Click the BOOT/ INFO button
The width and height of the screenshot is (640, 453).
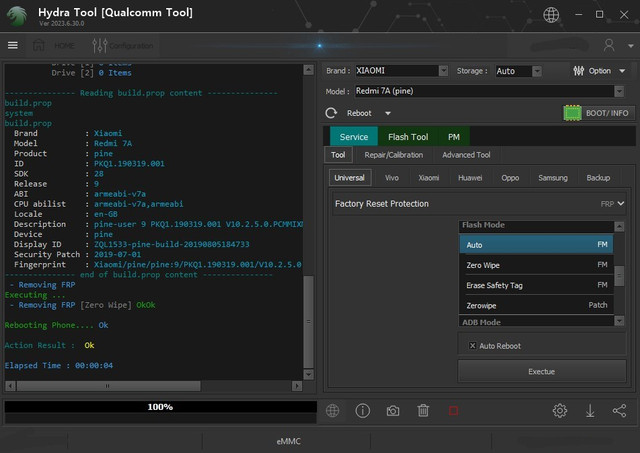599,113
